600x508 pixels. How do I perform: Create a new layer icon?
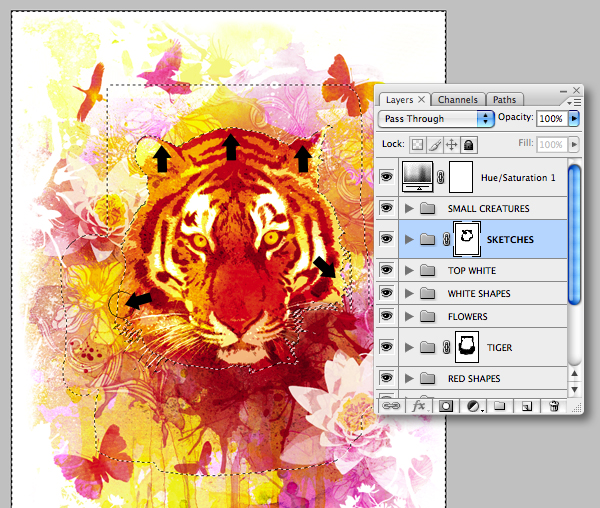click(527, 406)
